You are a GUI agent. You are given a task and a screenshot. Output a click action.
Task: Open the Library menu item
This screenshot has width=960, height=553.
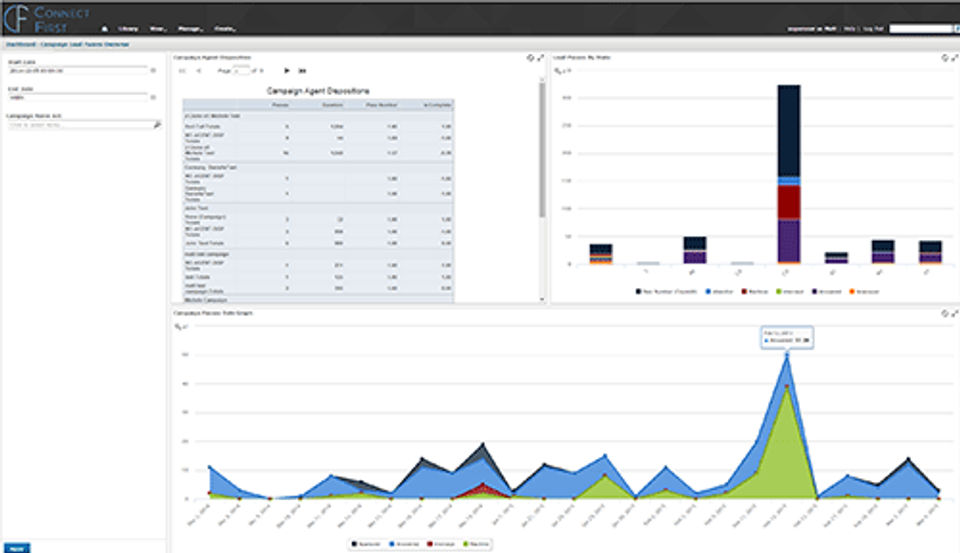pos(128,29)
